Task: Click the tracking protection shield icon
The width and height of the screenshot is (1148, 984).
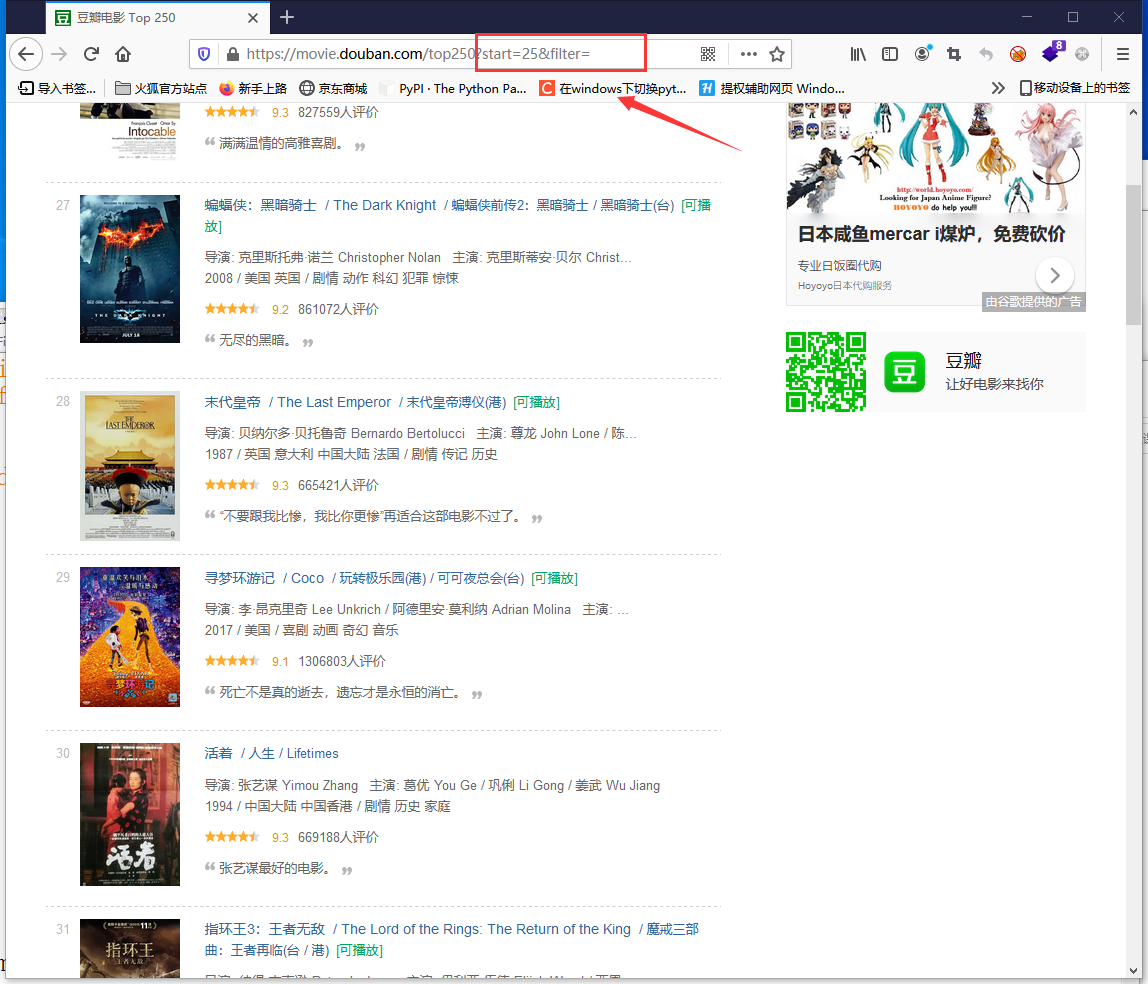Action: (x=204, y=54)
